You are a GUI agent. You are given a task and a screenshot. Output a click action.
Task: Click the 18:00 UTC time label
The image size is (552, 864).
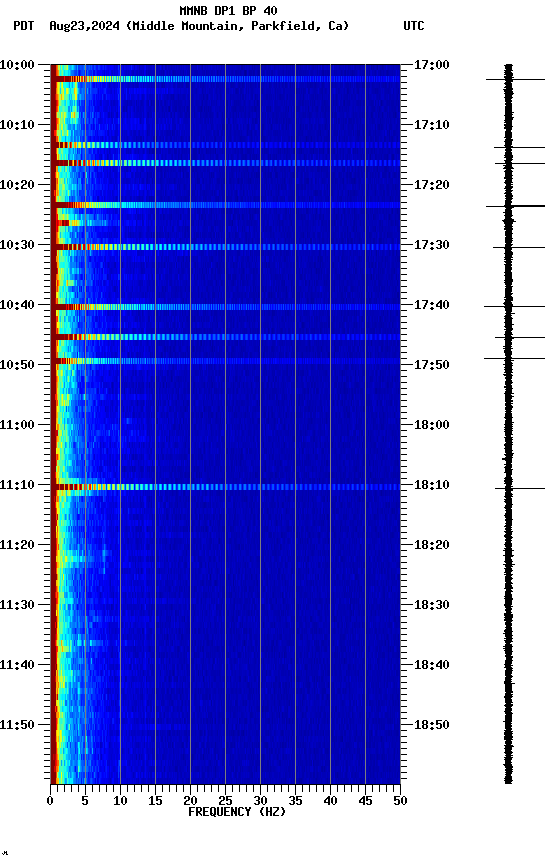pos(431,425)
